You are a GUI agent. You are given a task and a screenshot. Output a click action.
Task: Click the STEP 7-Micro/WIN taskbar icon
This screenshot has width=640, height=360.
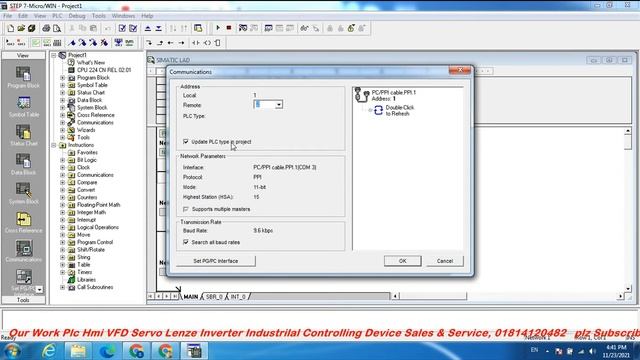tap(194, 351)
